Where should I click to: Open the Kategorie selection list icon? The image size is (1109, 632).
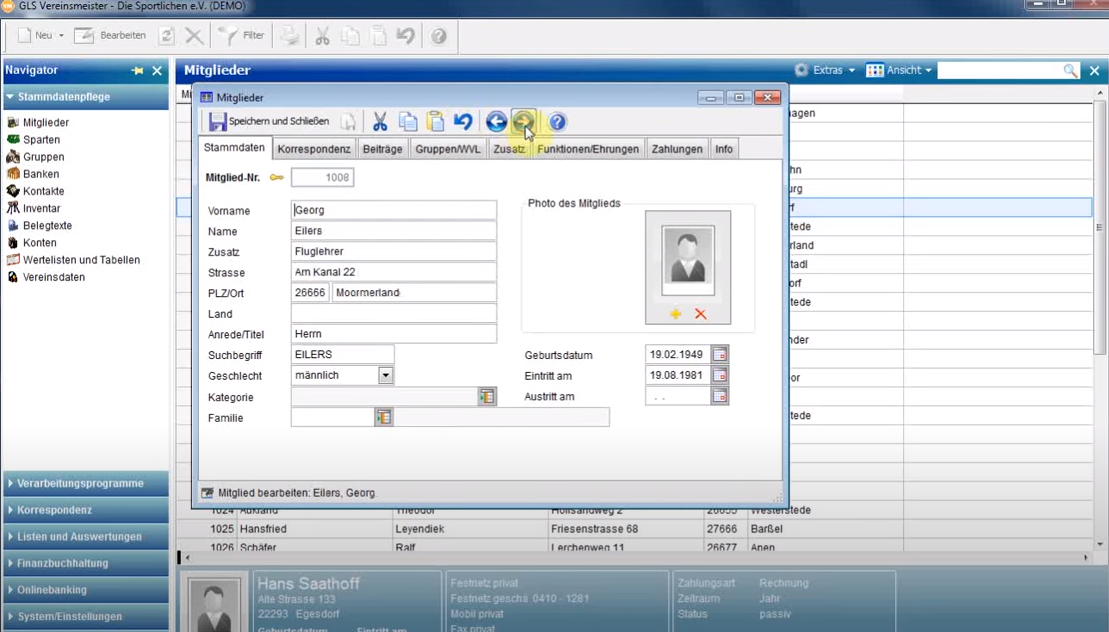coord(487,397)
